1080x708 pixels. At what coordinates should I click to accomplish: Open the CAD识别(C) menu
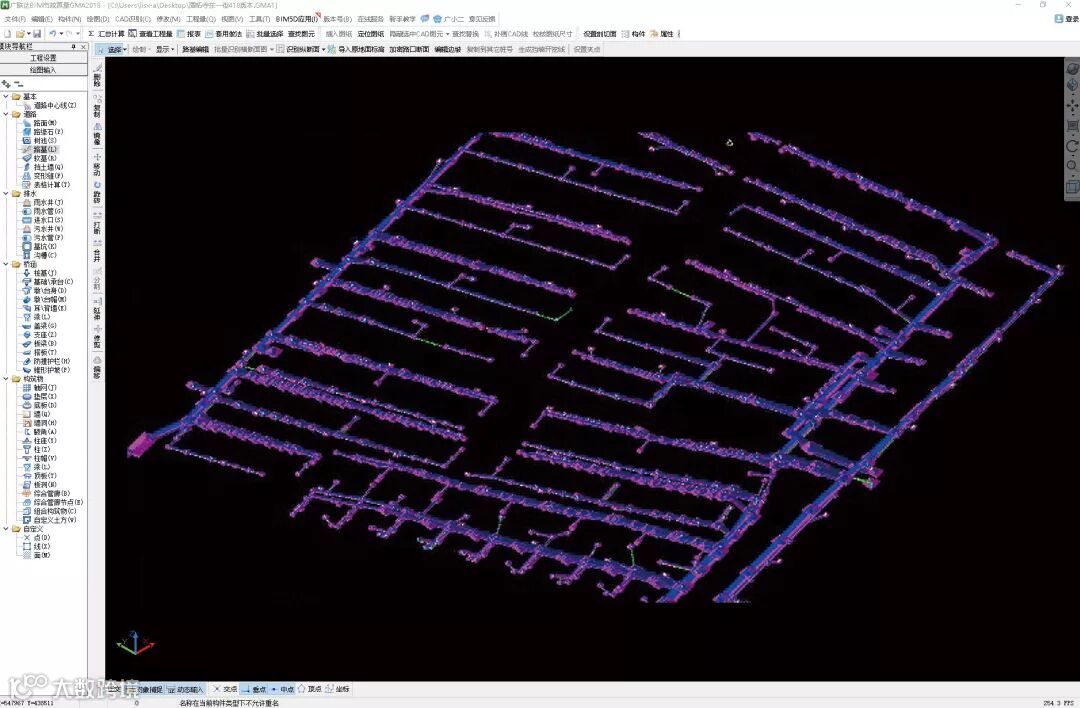coord(133,19)
